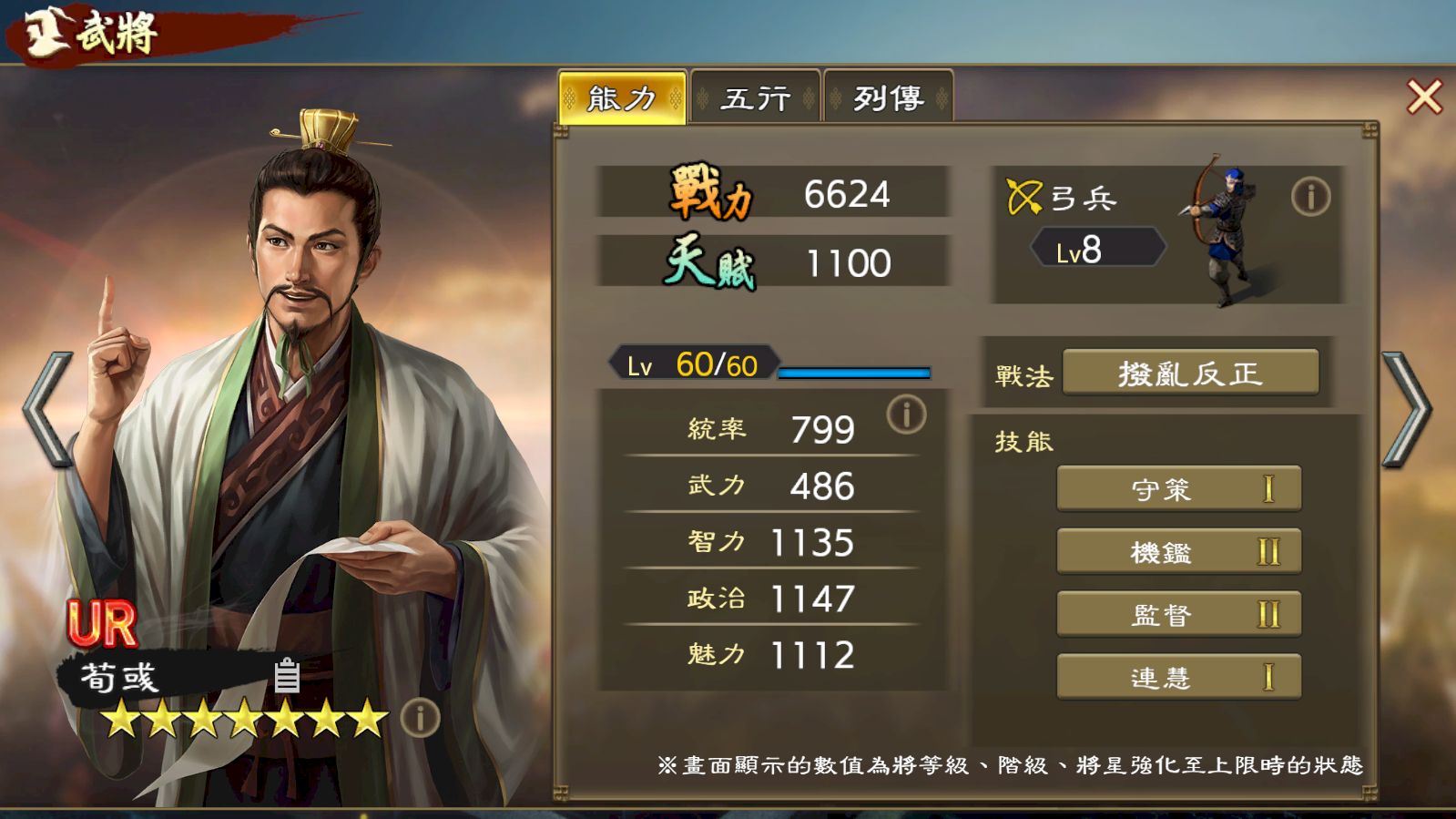Close the general panel with red X

[x=1424, y=97]
